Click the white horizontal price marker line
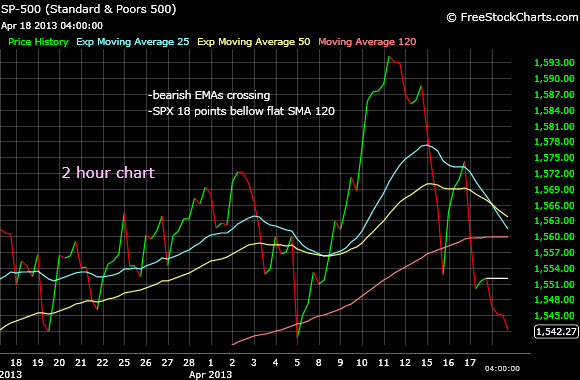 click(497, 278)
